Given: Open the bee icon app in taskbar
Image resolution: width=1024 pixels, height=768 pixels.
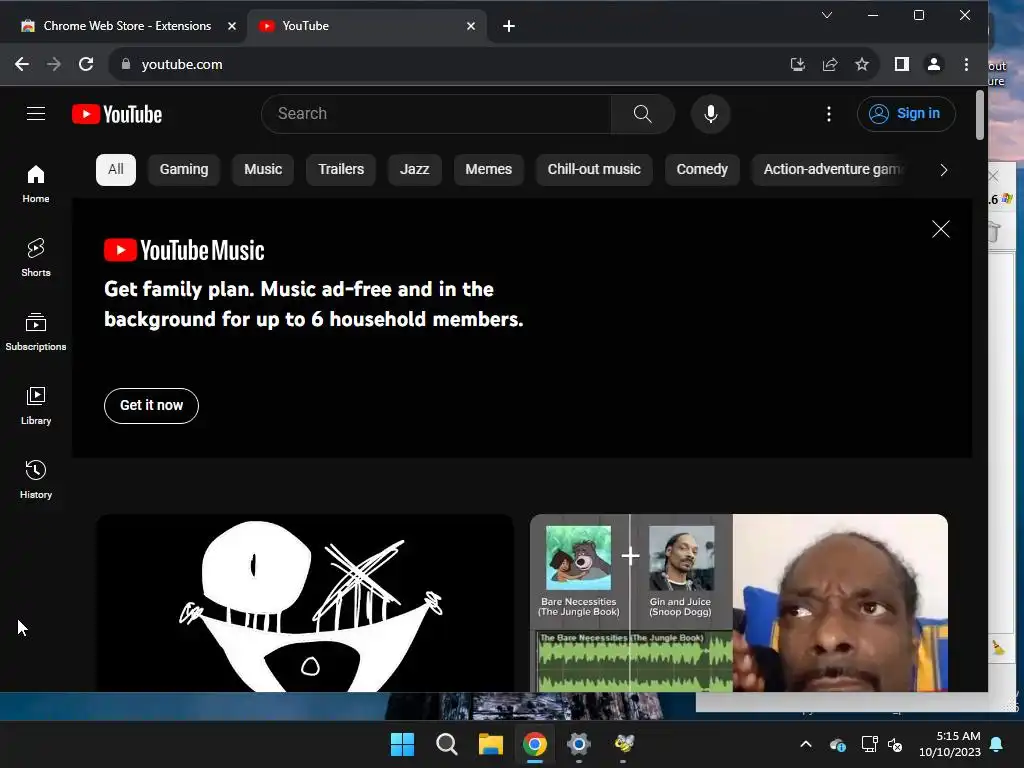Looking at the screenshot, I should [x=624, y=744].
